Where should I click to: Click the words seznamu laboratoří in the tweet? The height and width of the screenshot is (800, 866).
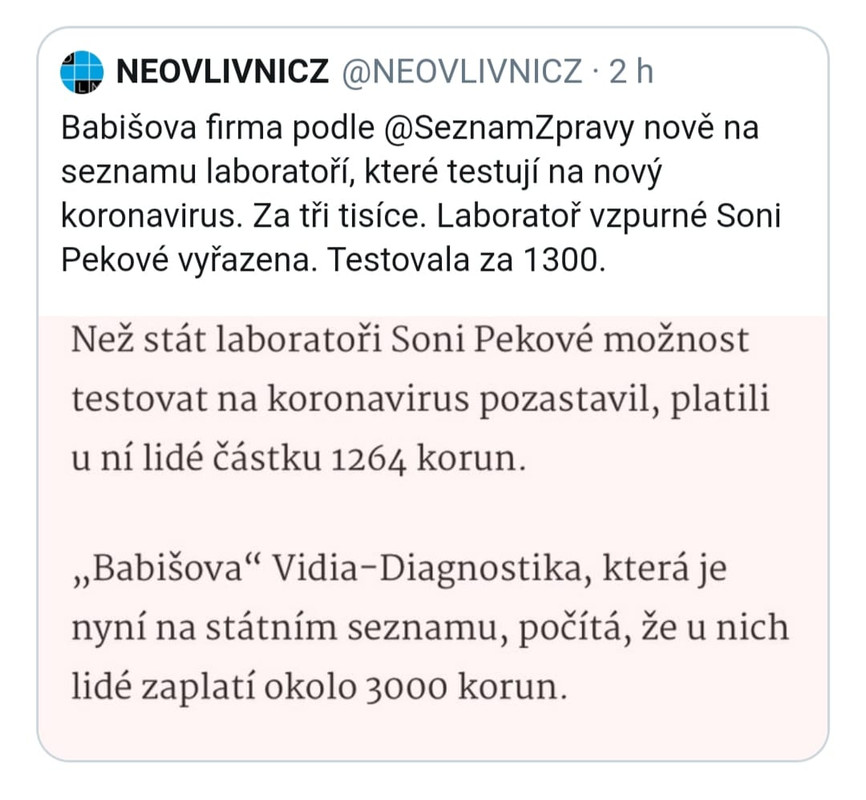(208, 172)
